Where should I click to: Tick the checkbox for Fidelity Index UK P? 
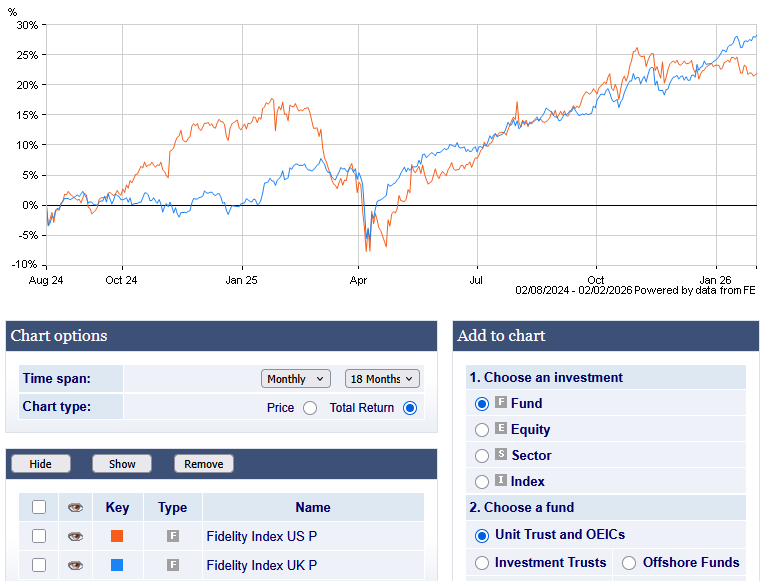click(39, 565)
